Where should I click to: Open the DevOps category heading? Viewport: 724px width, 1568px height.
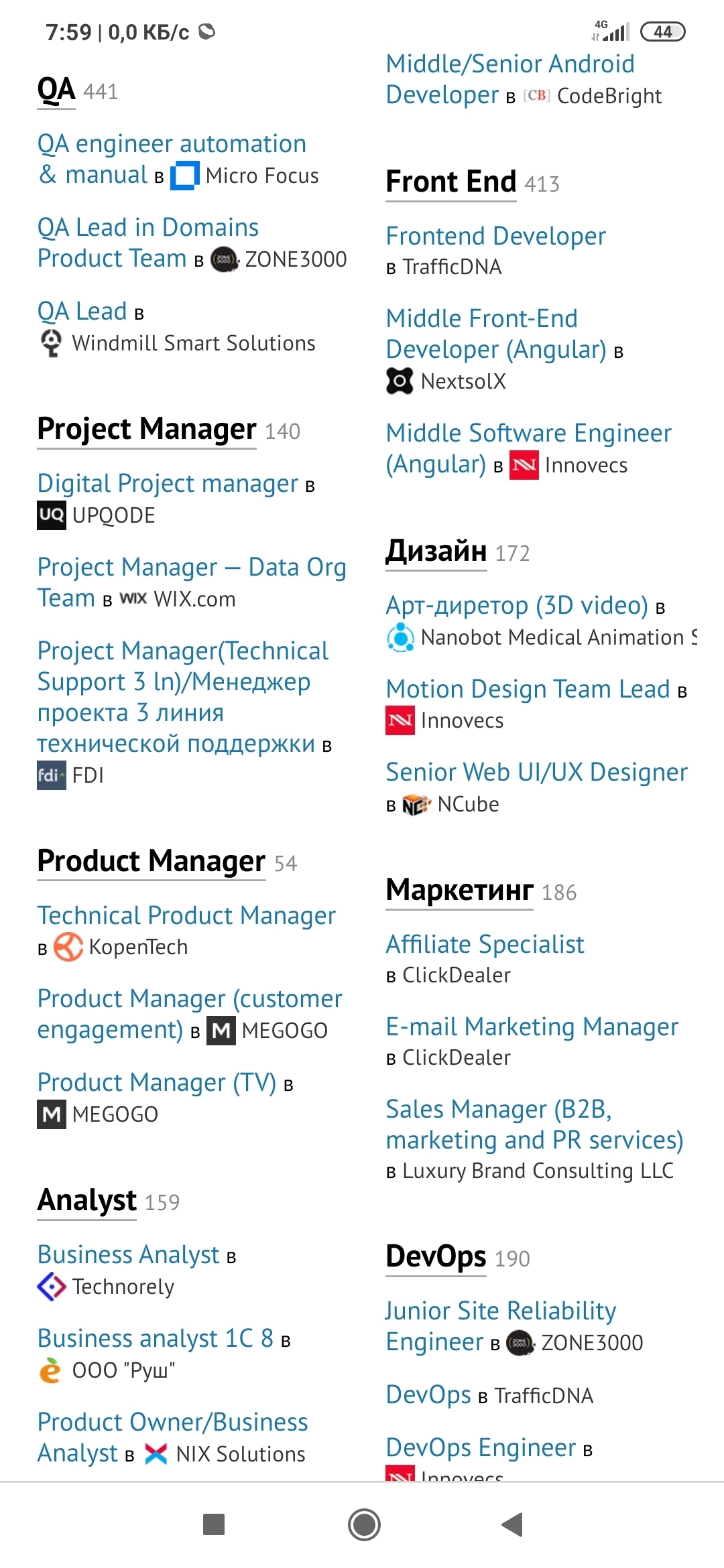pyautogui.click(x=436, y=1256)
